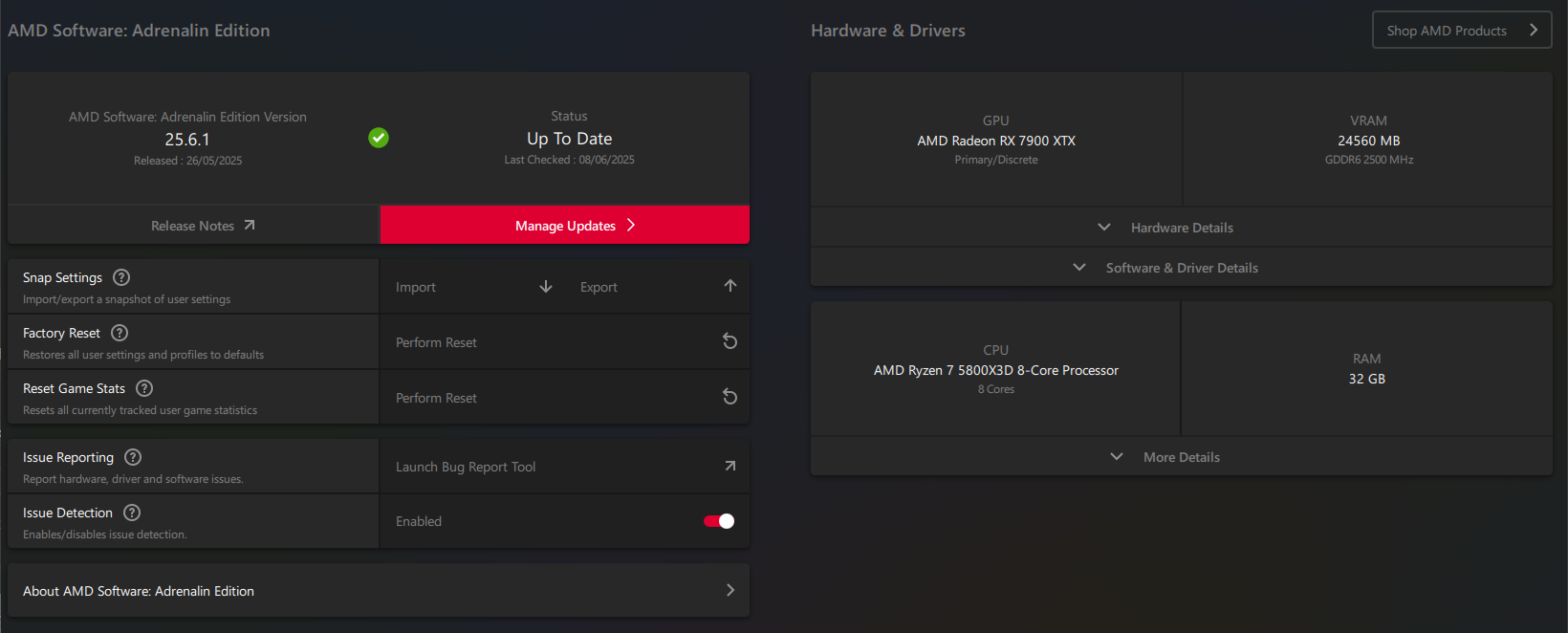Image resolution: width=1568 pixels, height=633 pixels.
Task: Expand Software & Driver Details section
Action: [x=1182, y=268]
